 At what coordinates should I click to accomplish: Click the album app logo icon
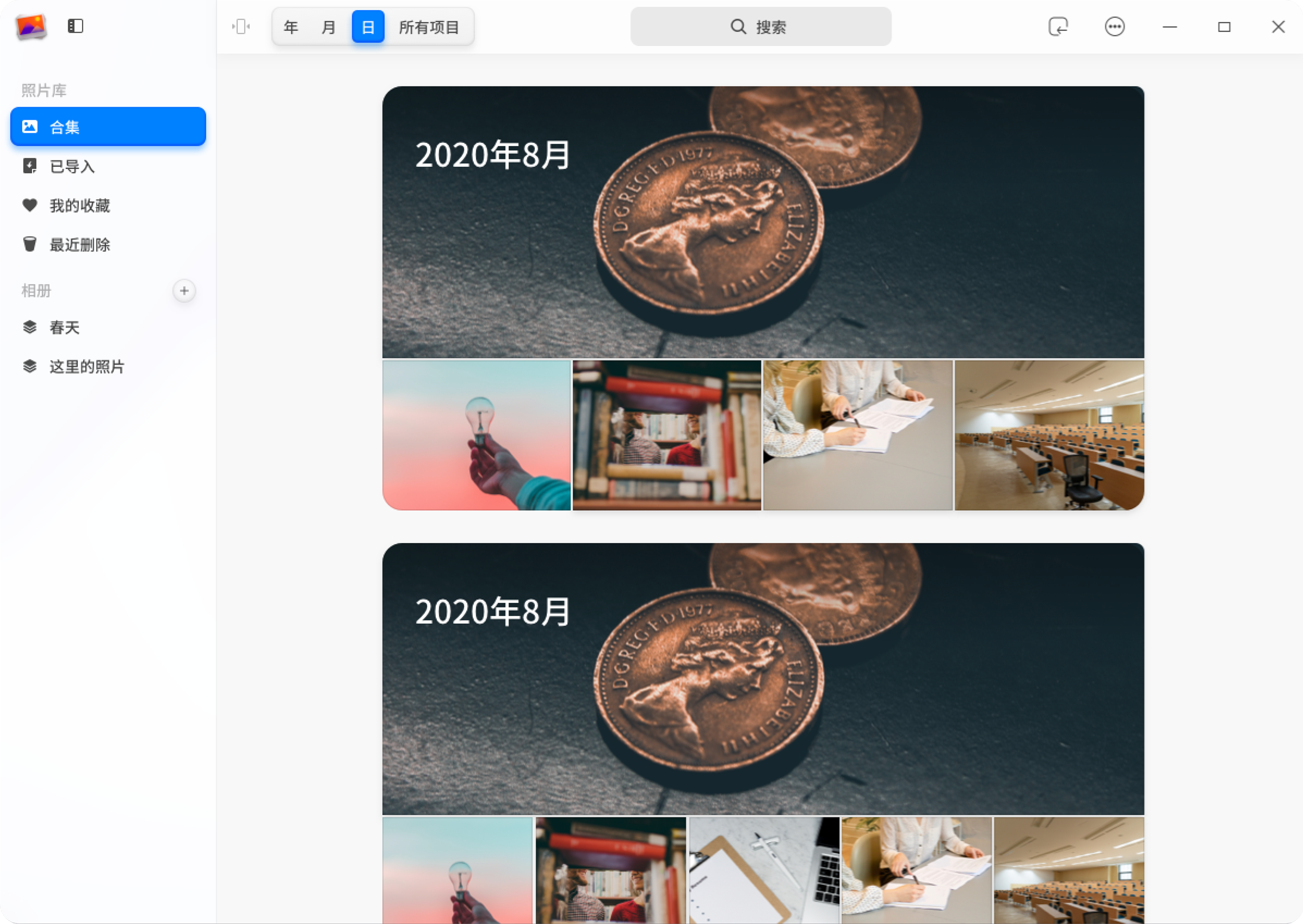31,26
